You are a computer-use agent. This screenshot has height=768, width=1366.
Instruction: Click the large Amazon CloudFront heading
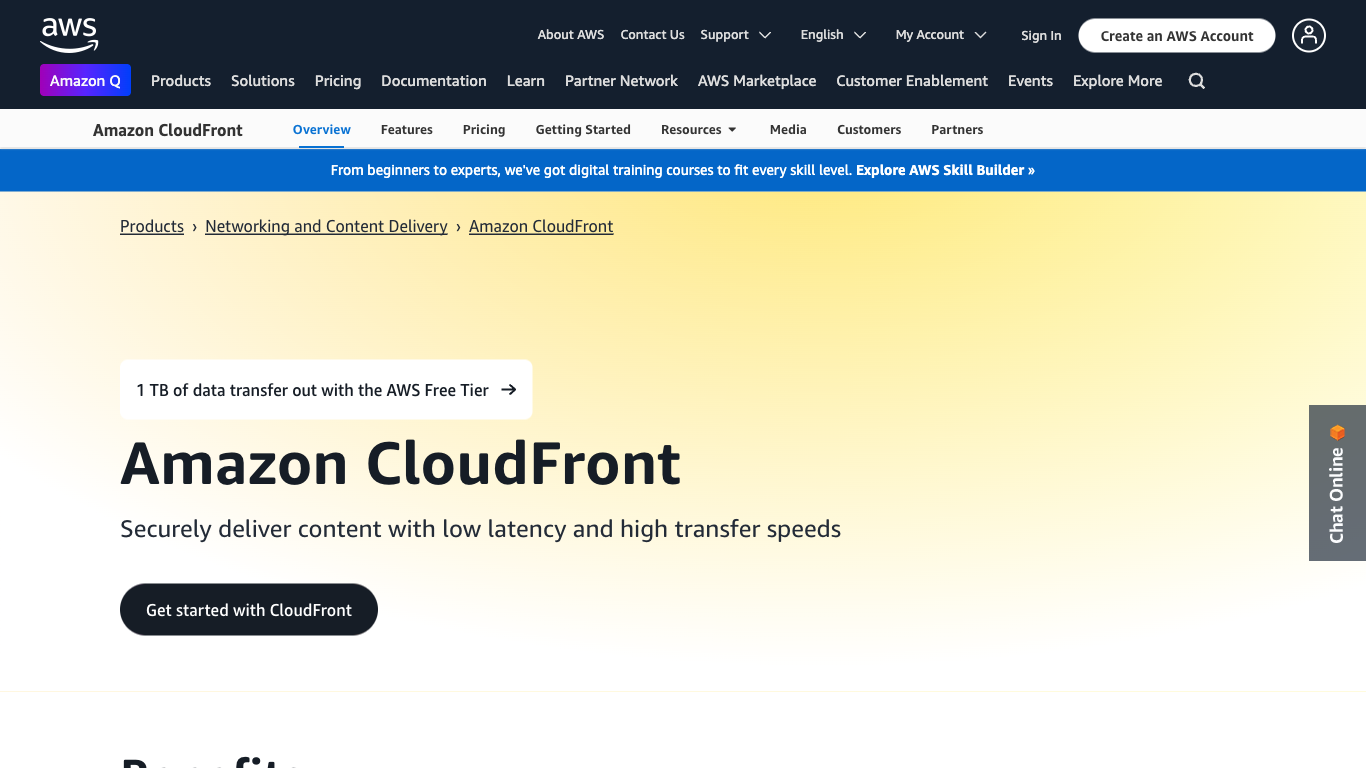point(400,463)
